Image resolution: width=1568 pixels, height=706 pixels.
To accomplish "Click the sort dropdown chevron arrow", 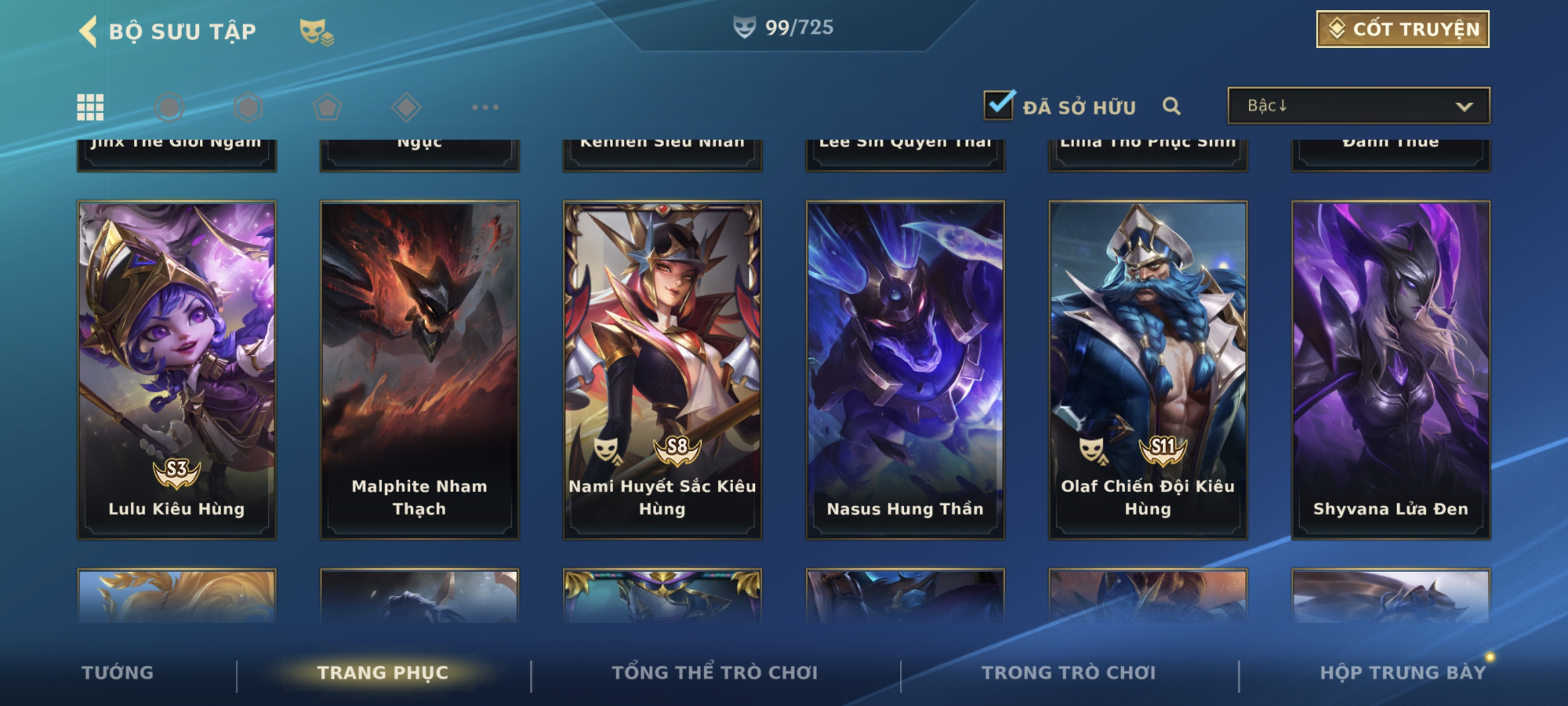I will point(1464,106).
